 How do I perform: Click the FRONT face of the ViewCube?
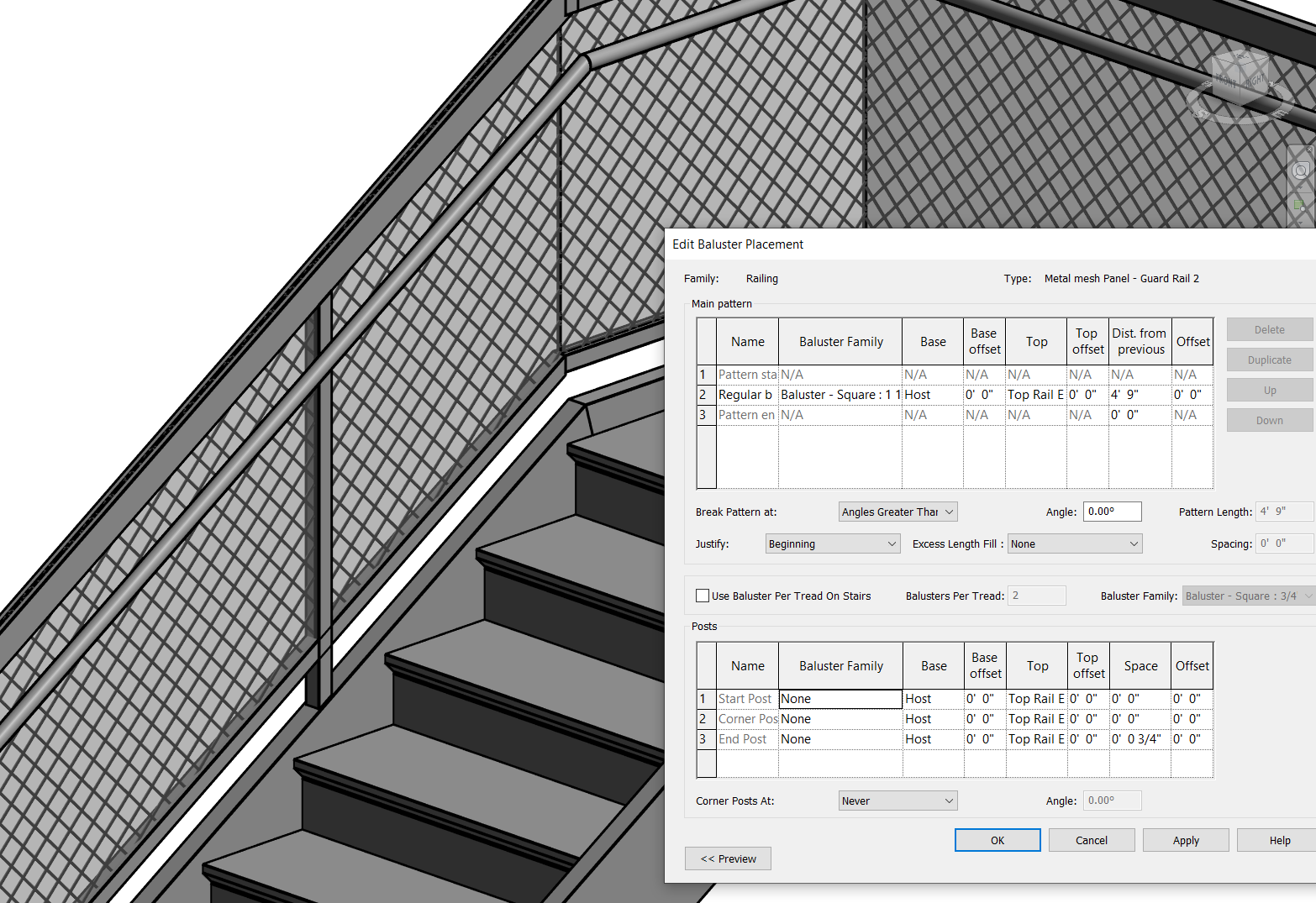[x=1226, y=80]
